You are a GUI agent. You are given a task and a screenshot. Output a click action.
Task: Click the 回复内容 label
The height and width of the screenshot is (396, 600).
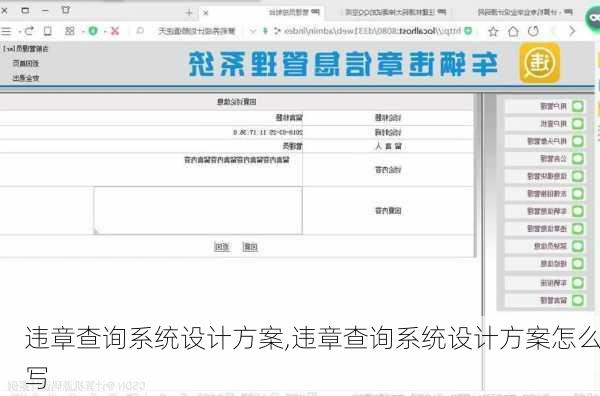click(x=388, y=210)
